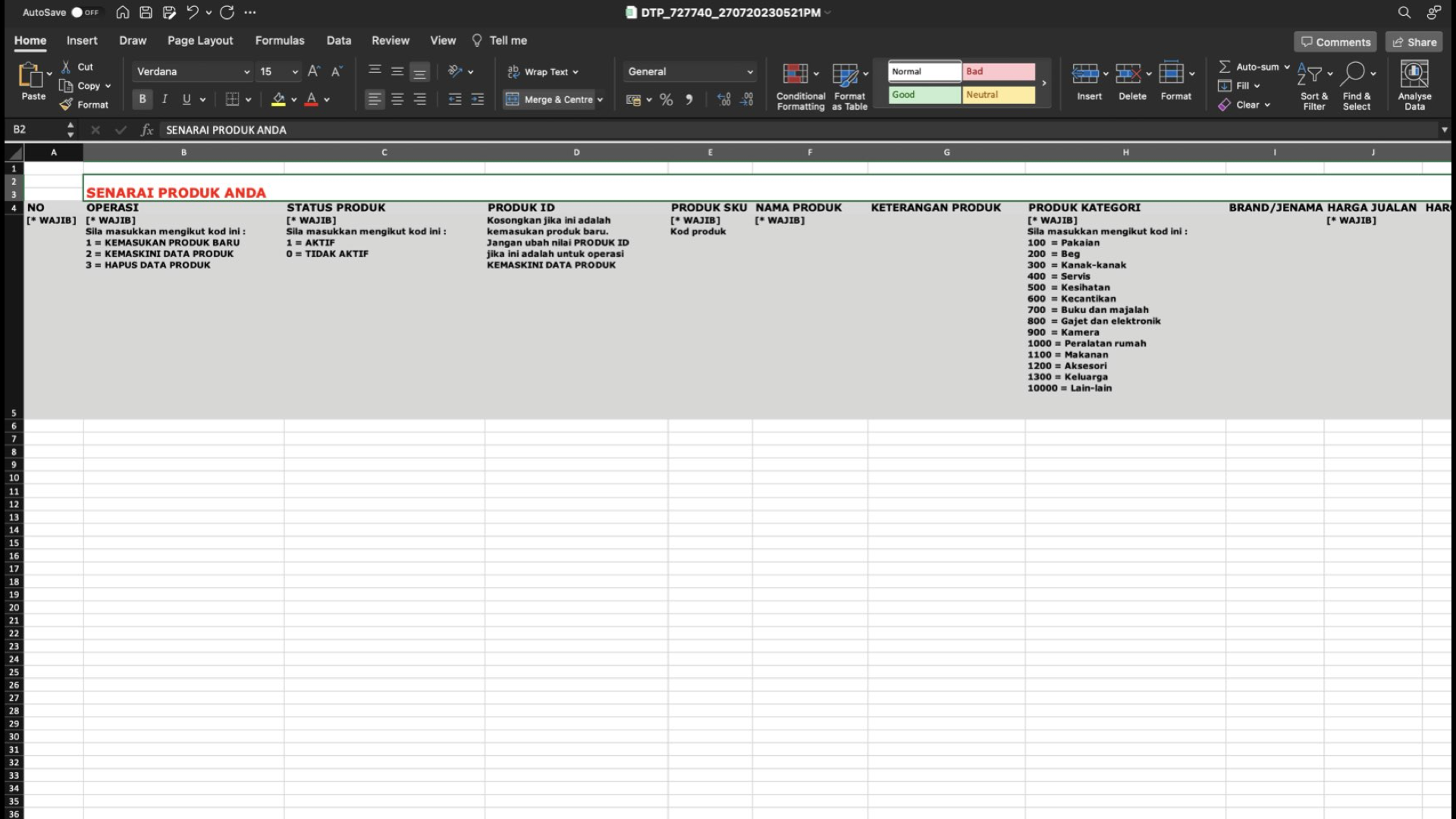Toggle right text alignment
This screenshot has width=1456, height=819.
(x=419, y=99)
